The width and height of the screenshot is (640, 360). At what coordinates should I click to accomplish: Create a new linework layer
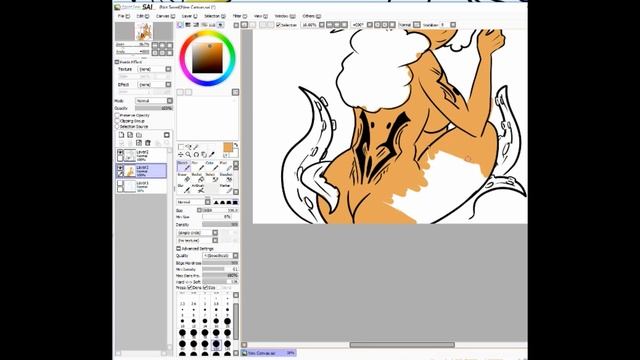(x=130, y=135)
